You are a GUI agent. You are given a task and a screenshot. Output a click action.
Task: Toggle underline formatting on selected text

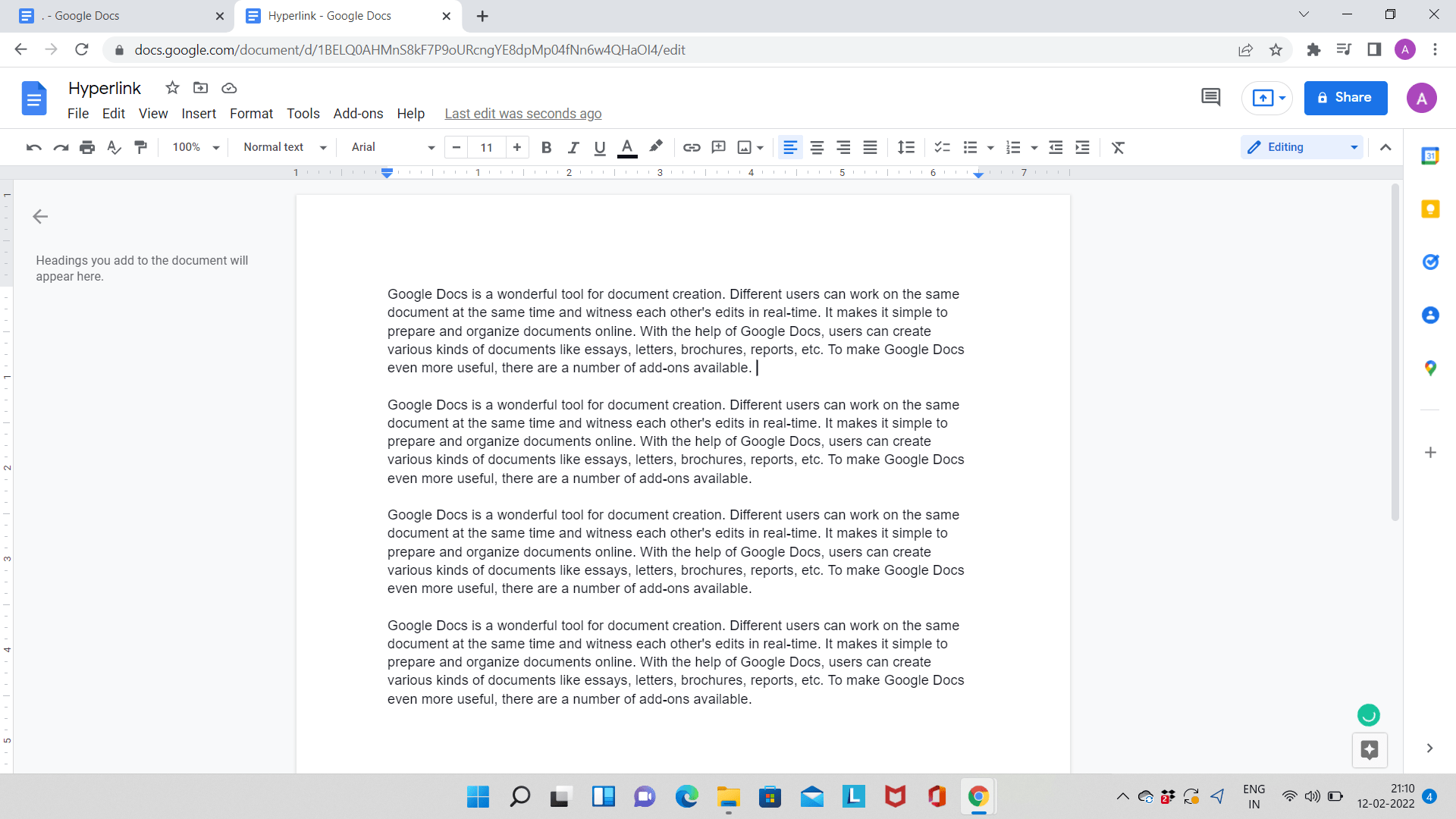(x=599, y=147)
